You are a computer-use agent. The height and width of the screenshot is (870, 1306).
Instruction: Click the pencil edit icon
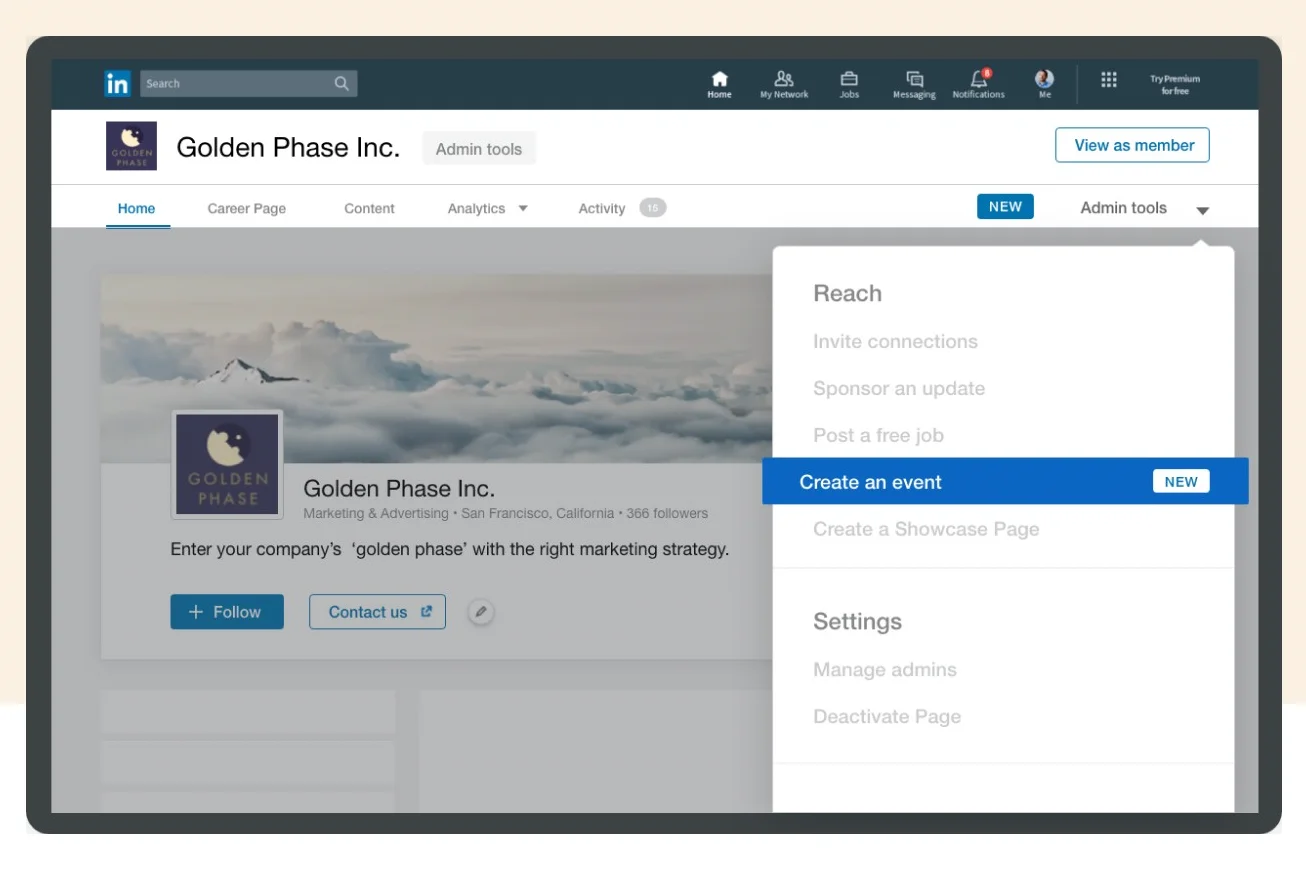pos(482,612)
